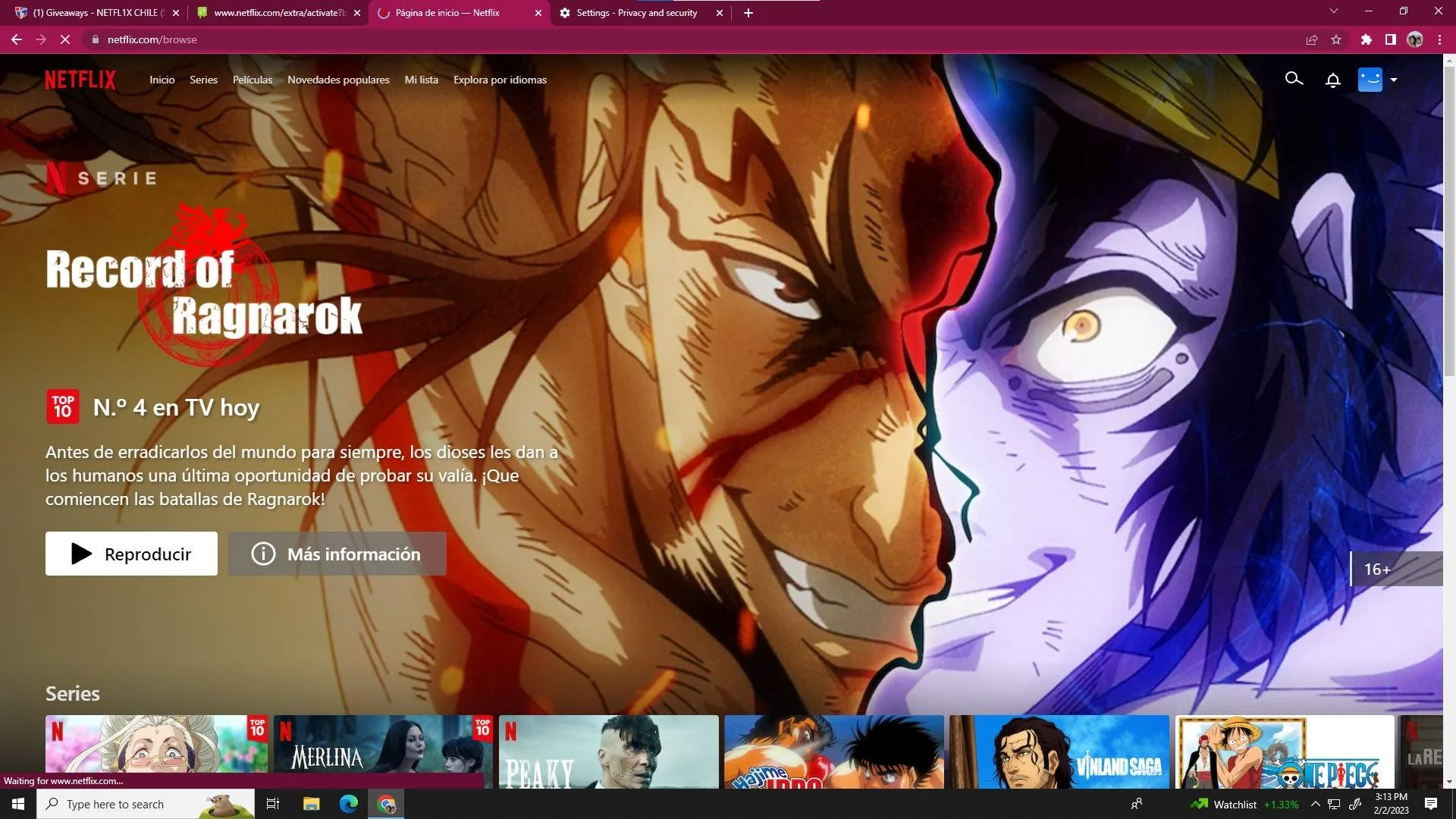Click the blue profile avatar
The height and width of the screenshot is (819, 1456).
click(x=1370, y=79)
